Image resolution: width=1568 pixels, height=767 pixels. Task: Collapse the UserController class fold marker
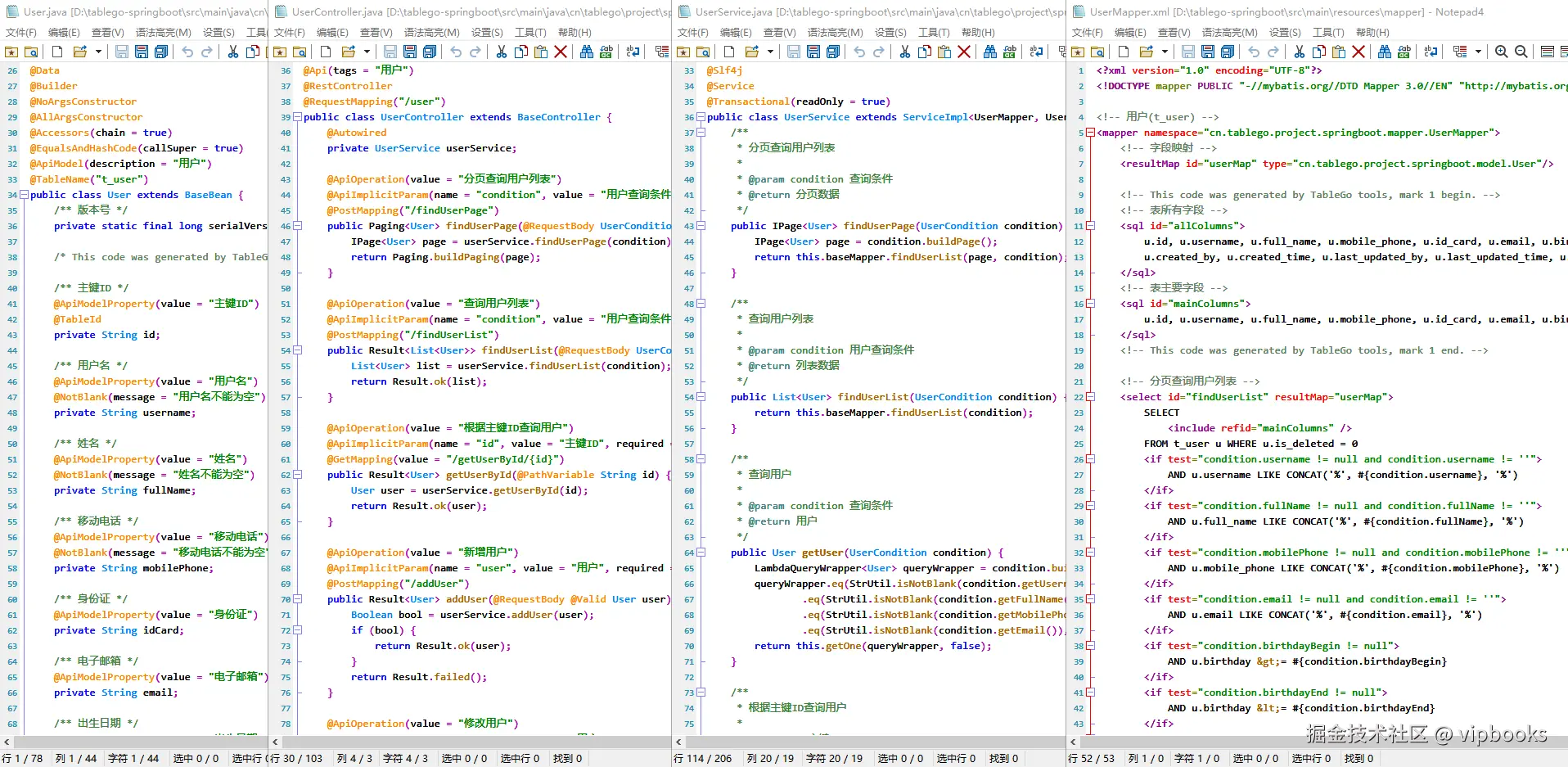point(297,117)
